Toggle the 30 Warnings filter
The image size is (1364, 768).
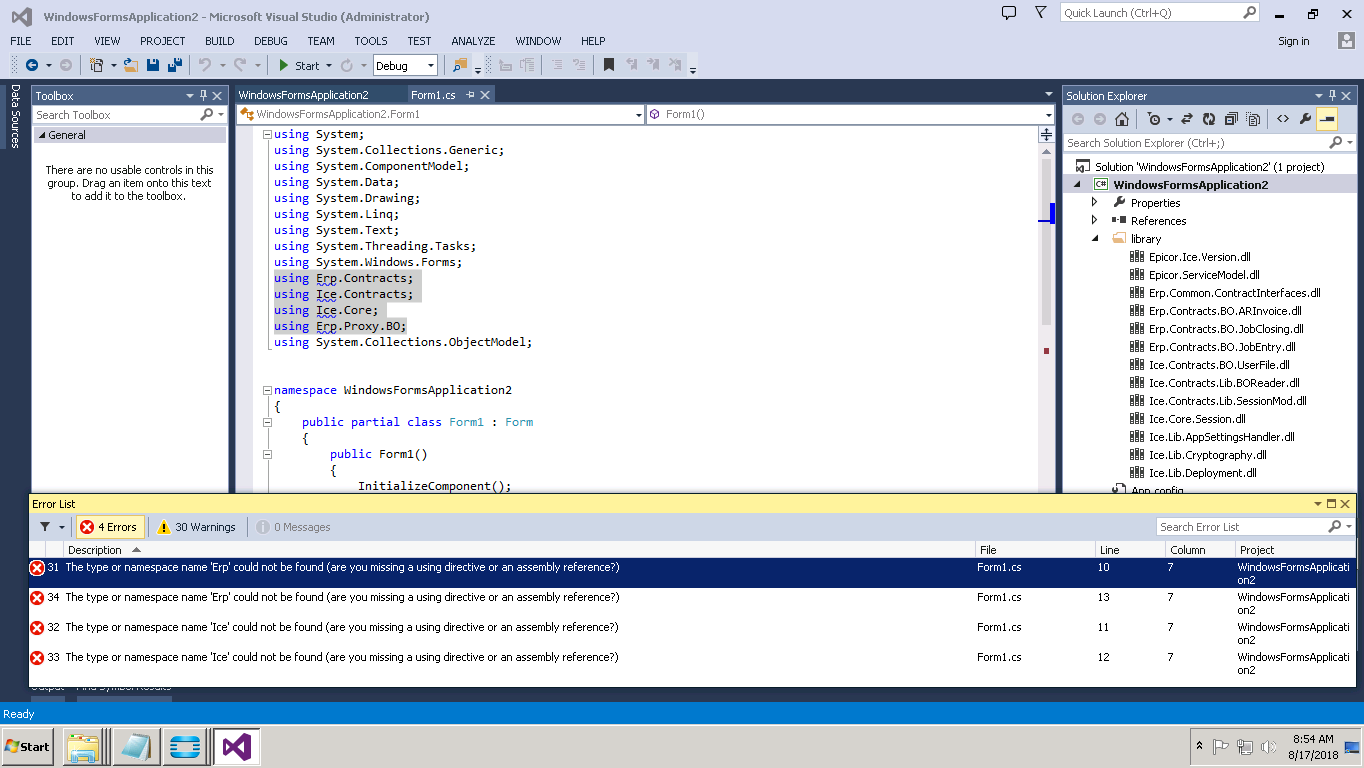(198, 527)
